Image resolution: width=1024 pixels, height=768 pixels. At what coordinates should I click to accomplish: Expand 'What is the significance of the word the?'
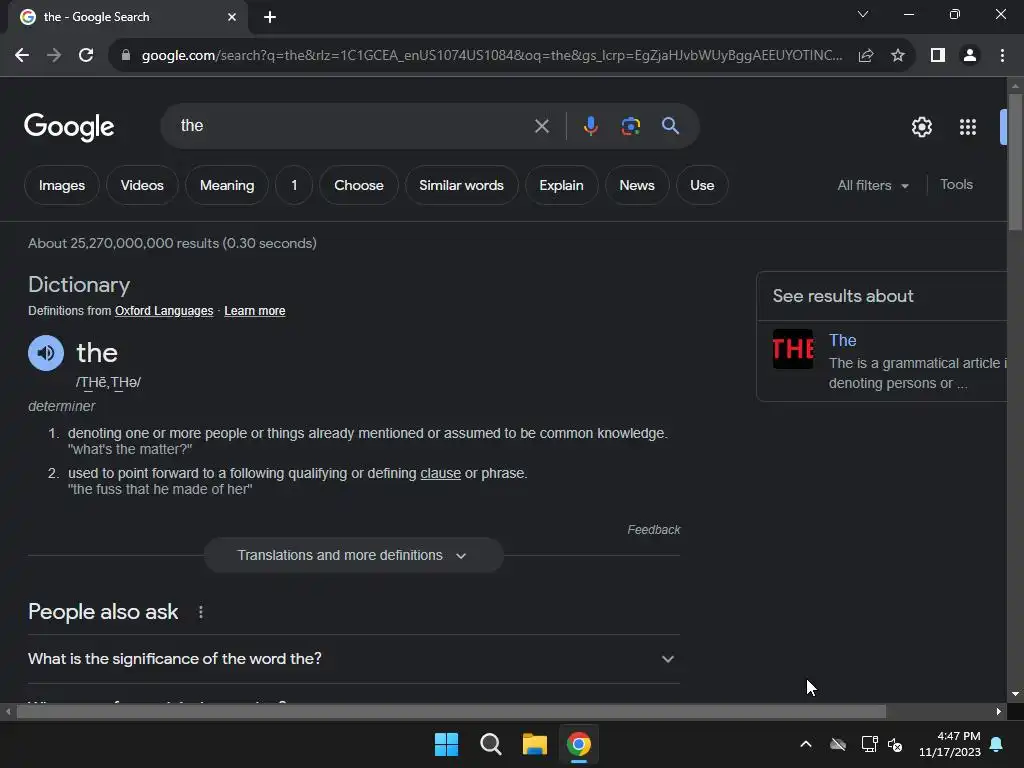click(353, 658)
